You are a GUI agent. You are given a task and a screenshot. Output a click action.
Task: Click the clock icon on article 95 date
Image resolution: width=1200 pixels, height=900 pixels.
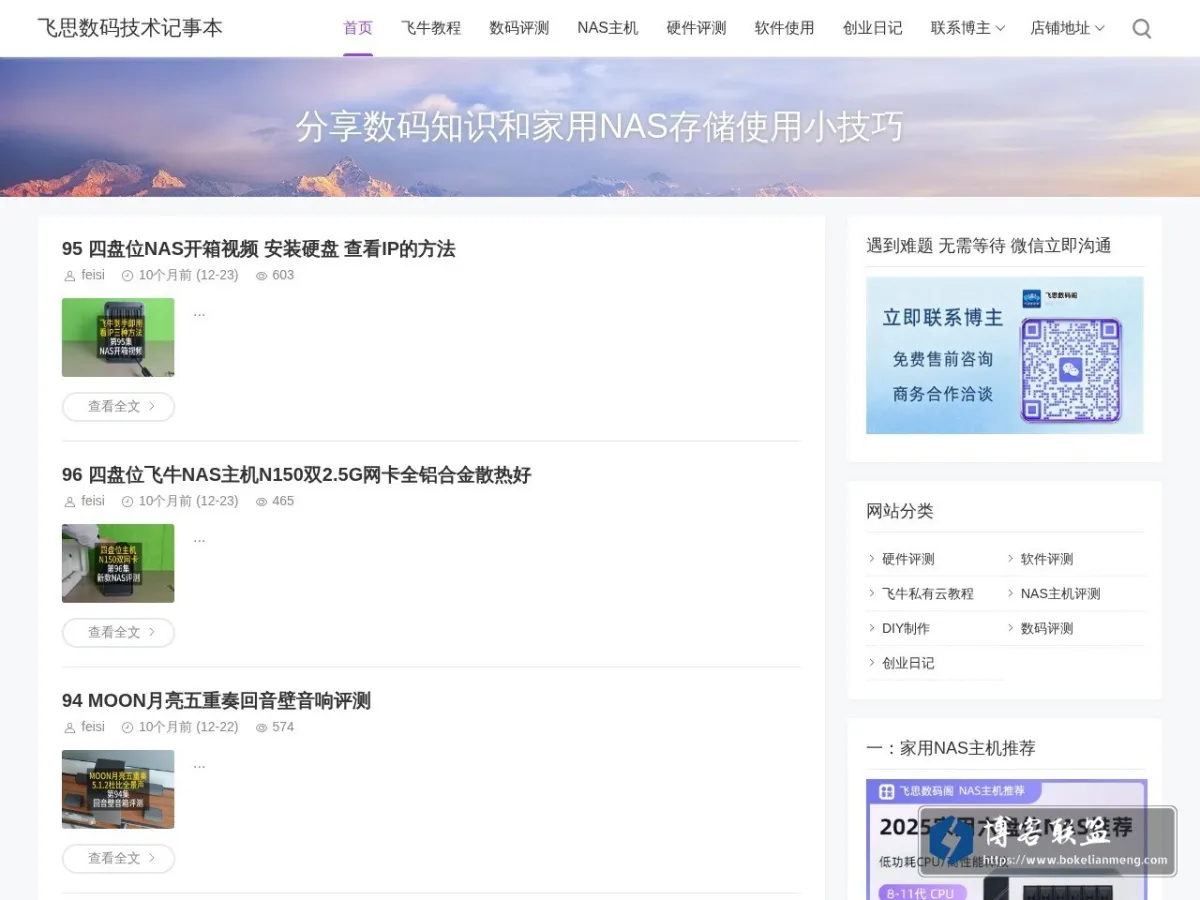(x=127, y=276)
